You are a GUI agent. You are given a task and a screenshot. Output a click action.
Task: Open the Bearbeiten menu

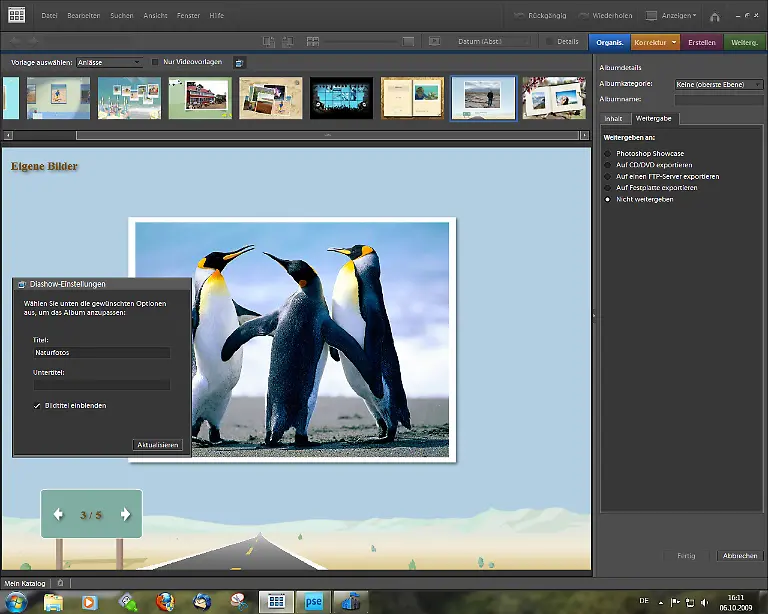pos(83,16)
